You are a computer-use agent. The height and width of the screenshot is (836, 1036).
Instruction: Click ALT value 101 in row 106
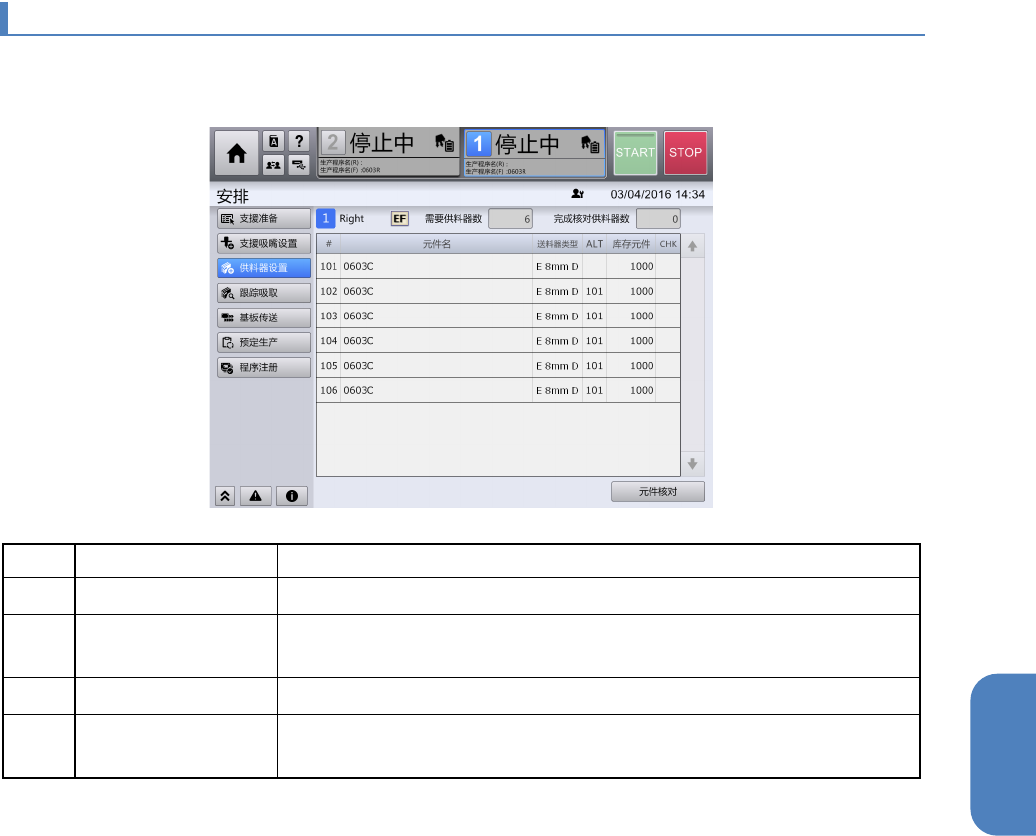[x=595, y=391]
